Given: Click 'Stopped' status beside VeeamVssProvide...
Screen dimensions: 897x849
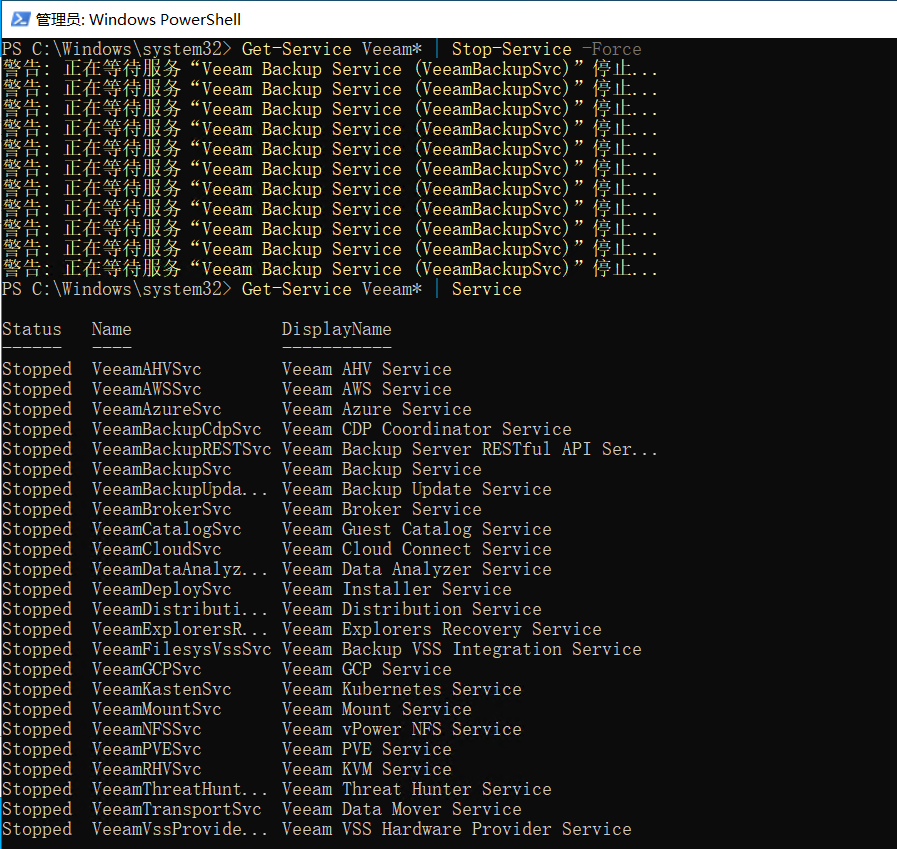Looking at the screenshot, I should [x=37, y=830].
